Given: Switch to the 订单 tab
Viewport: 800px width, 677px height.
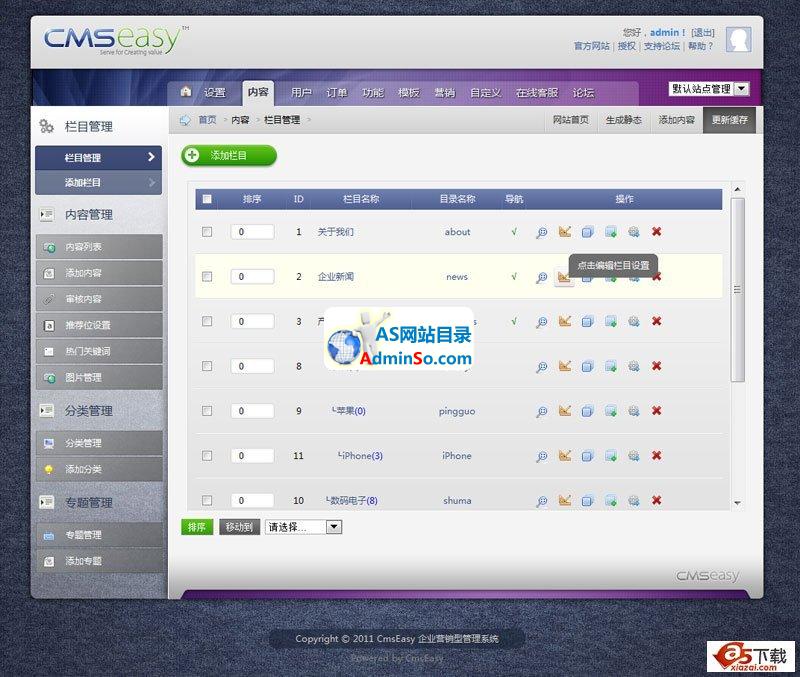Looking at the screenshot, I should pos(337,93).
